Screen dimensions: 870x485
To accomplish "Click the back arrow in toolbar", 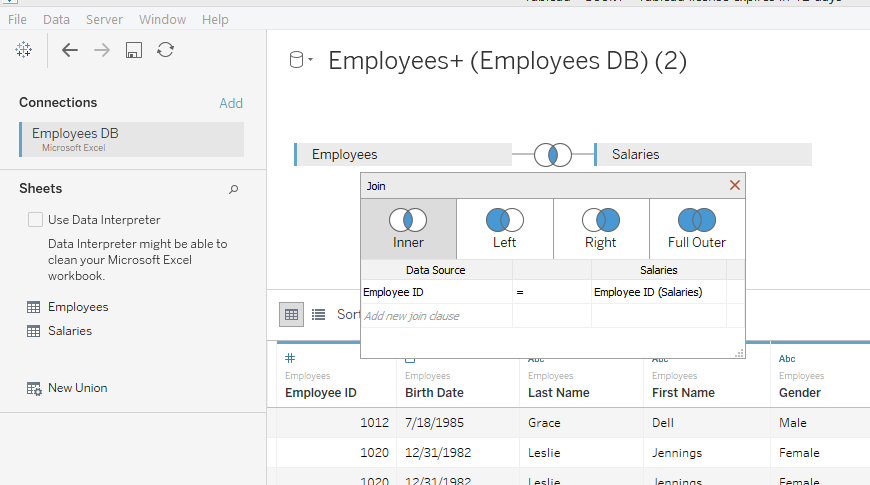I will [x=69, y=50].
